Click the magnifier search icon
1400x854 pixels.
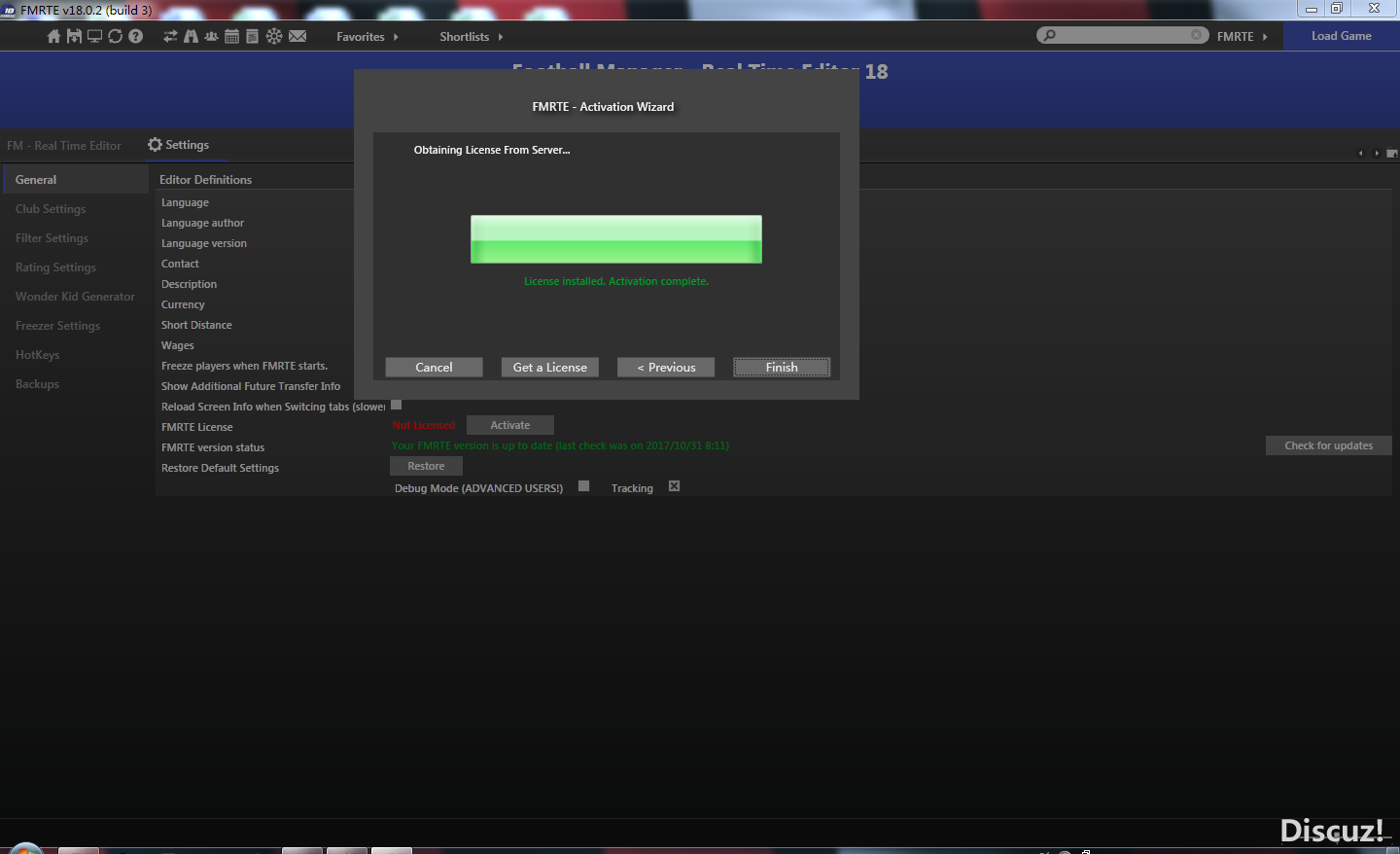click(1049, 35)
